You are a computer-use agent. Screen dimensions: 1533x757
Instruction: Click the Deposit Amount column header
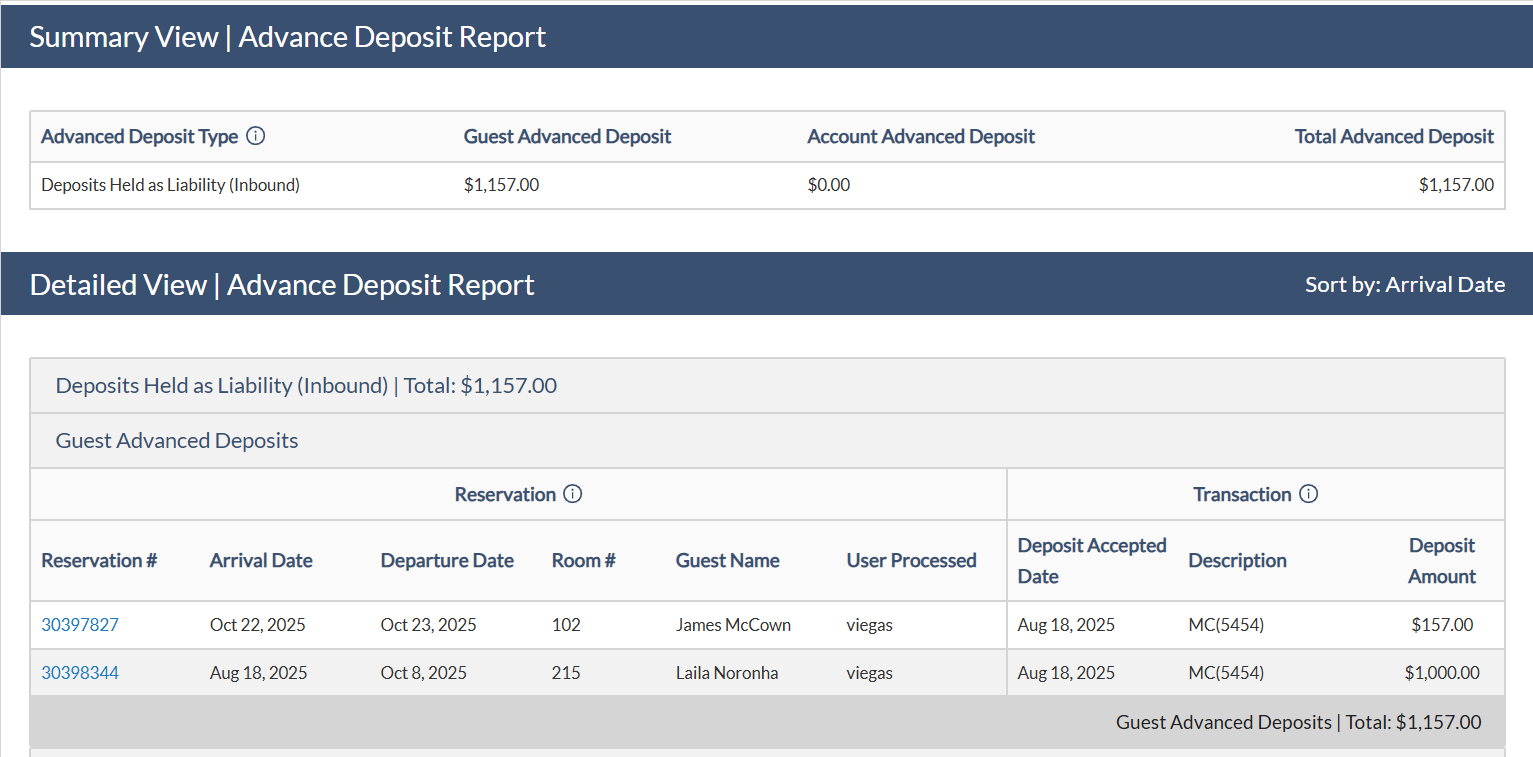click(x=1442, y=561)
